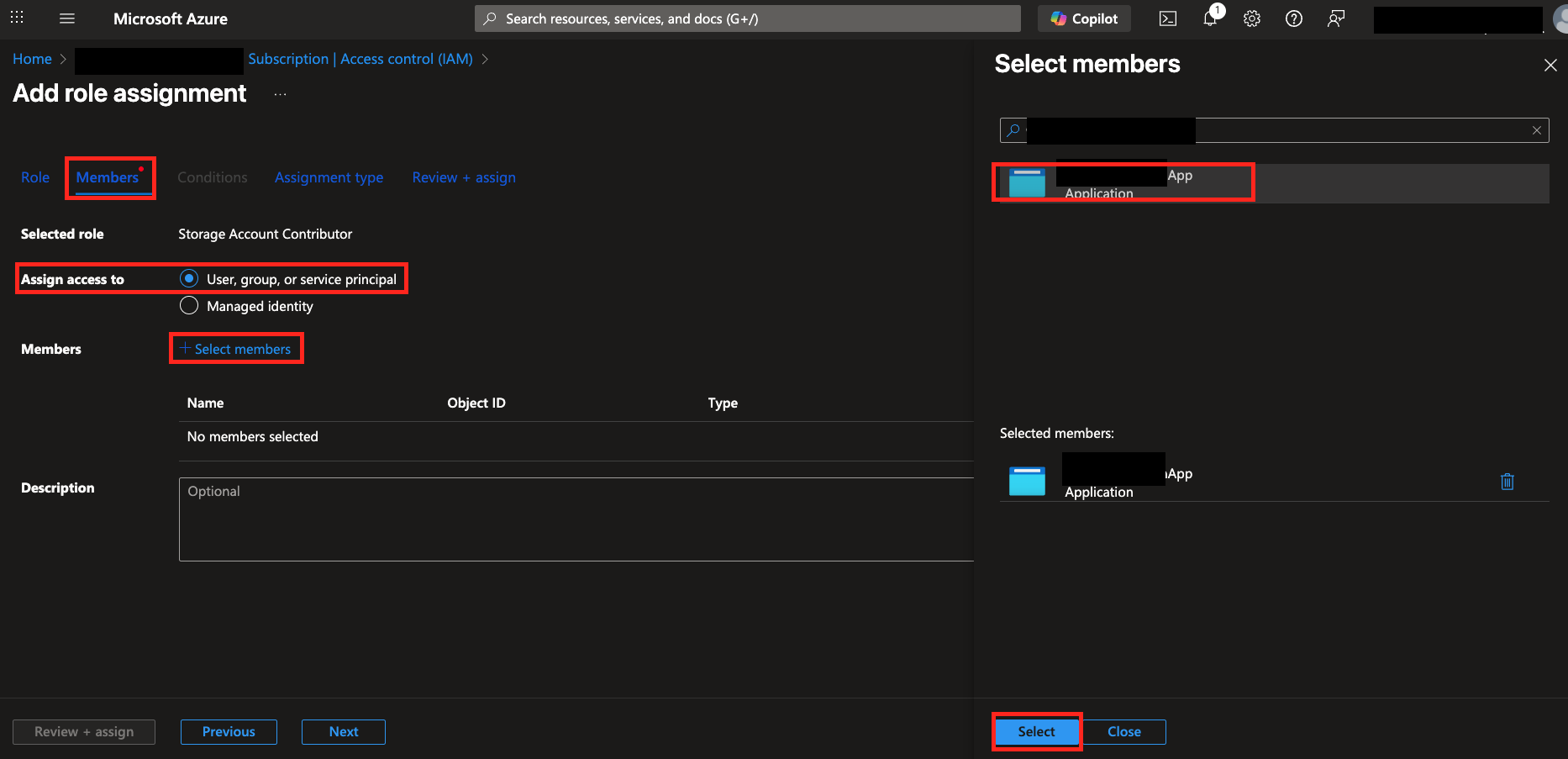Open the help question mark icon

tap(1294, 18)
